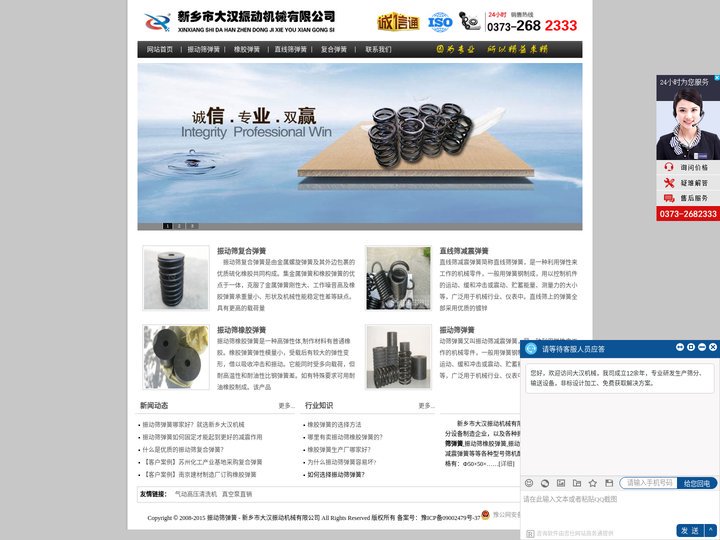Click the chat message text input area
The width and height of the screenshot is (720, 540).
(x=620, y=507)
